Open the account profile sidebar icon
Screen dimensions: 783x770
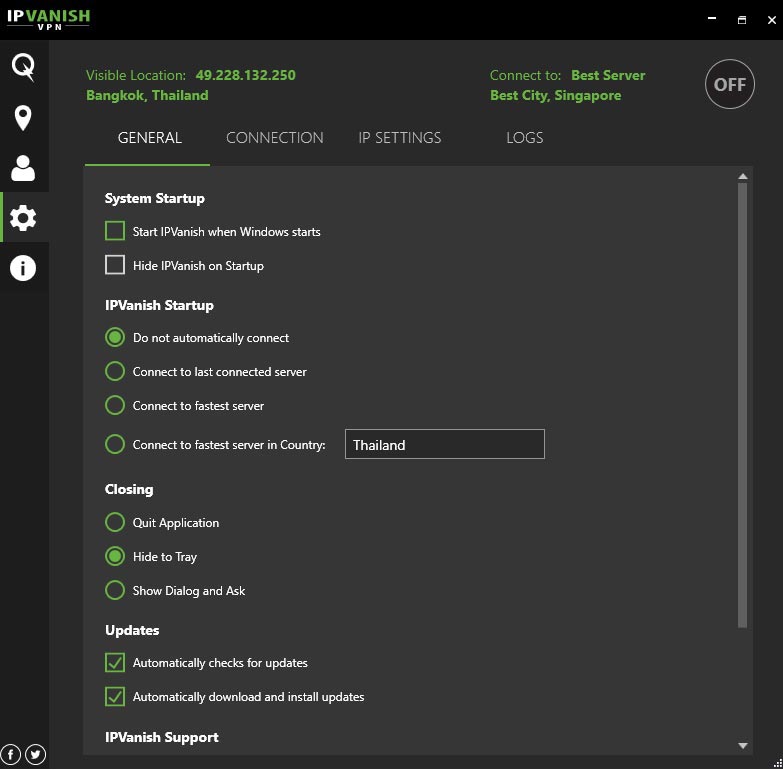(23, 168)
